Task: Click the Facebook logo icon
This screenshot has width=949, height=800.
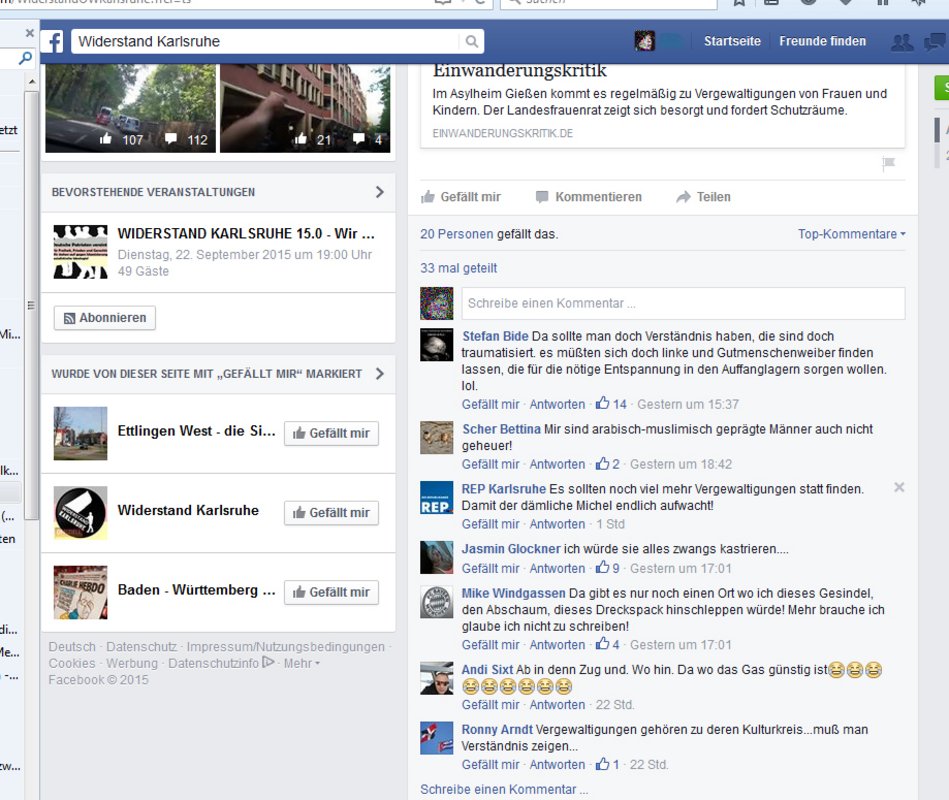Action: point(53,41)
